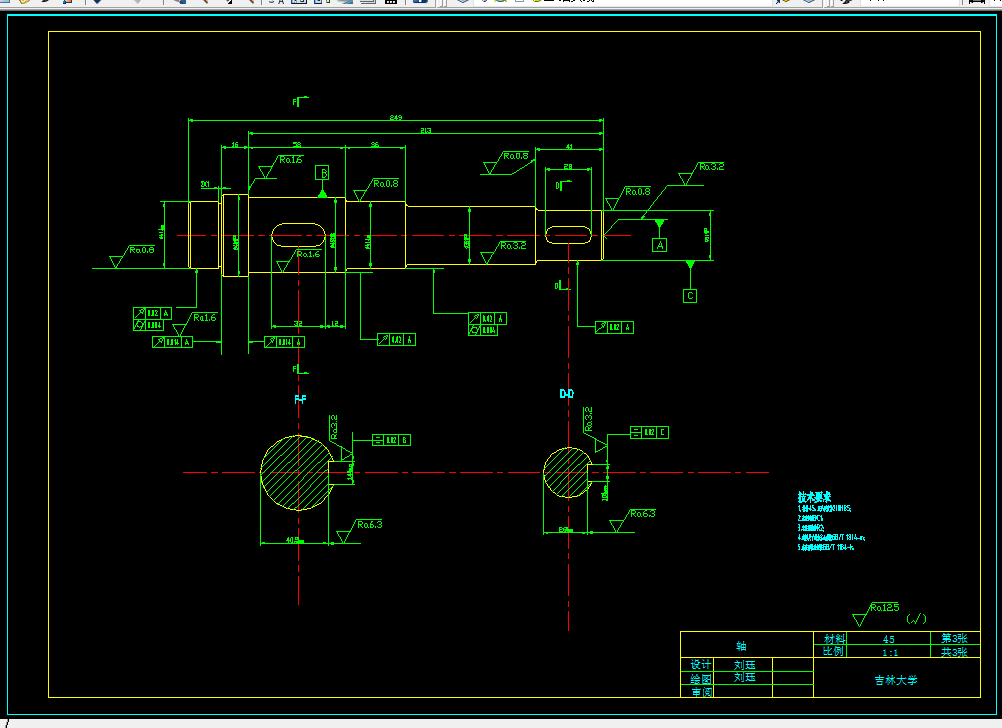Viewport: 1002px width, 728px height.
Task: Select the 36 dimension text
Action: 374,144
